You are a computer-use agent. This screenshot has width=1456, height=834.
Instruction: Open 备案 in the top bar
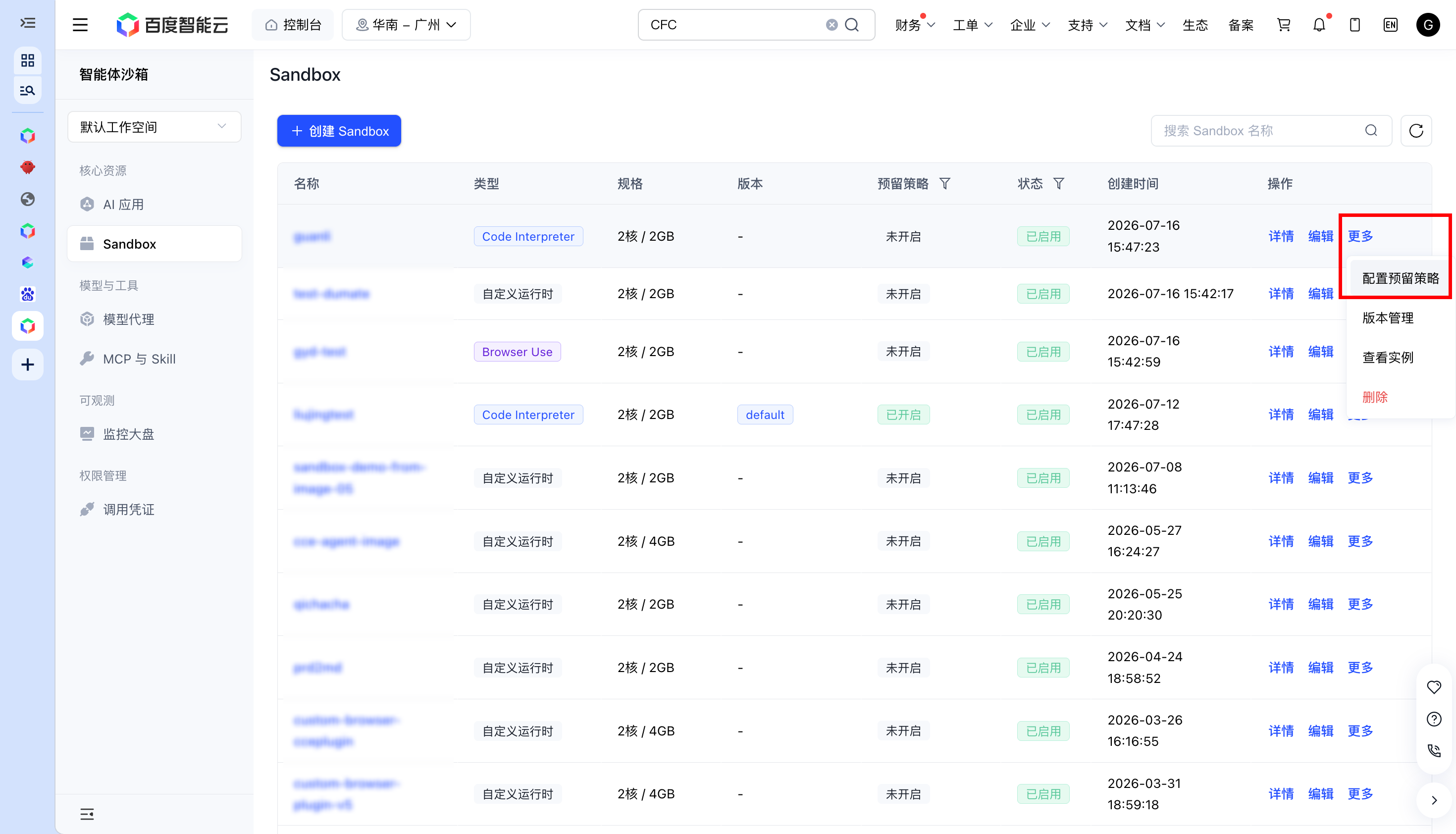1241,25
